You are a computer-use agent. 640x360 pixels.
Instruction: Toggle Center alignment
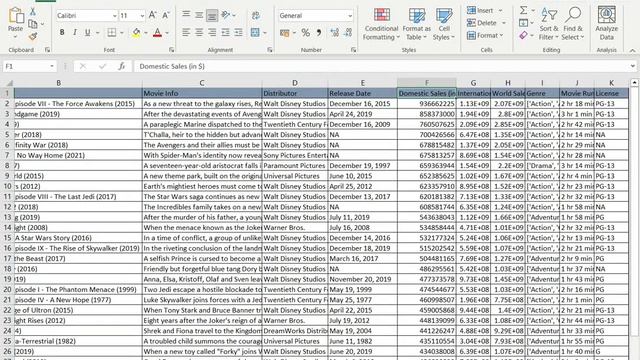(199, 32)
